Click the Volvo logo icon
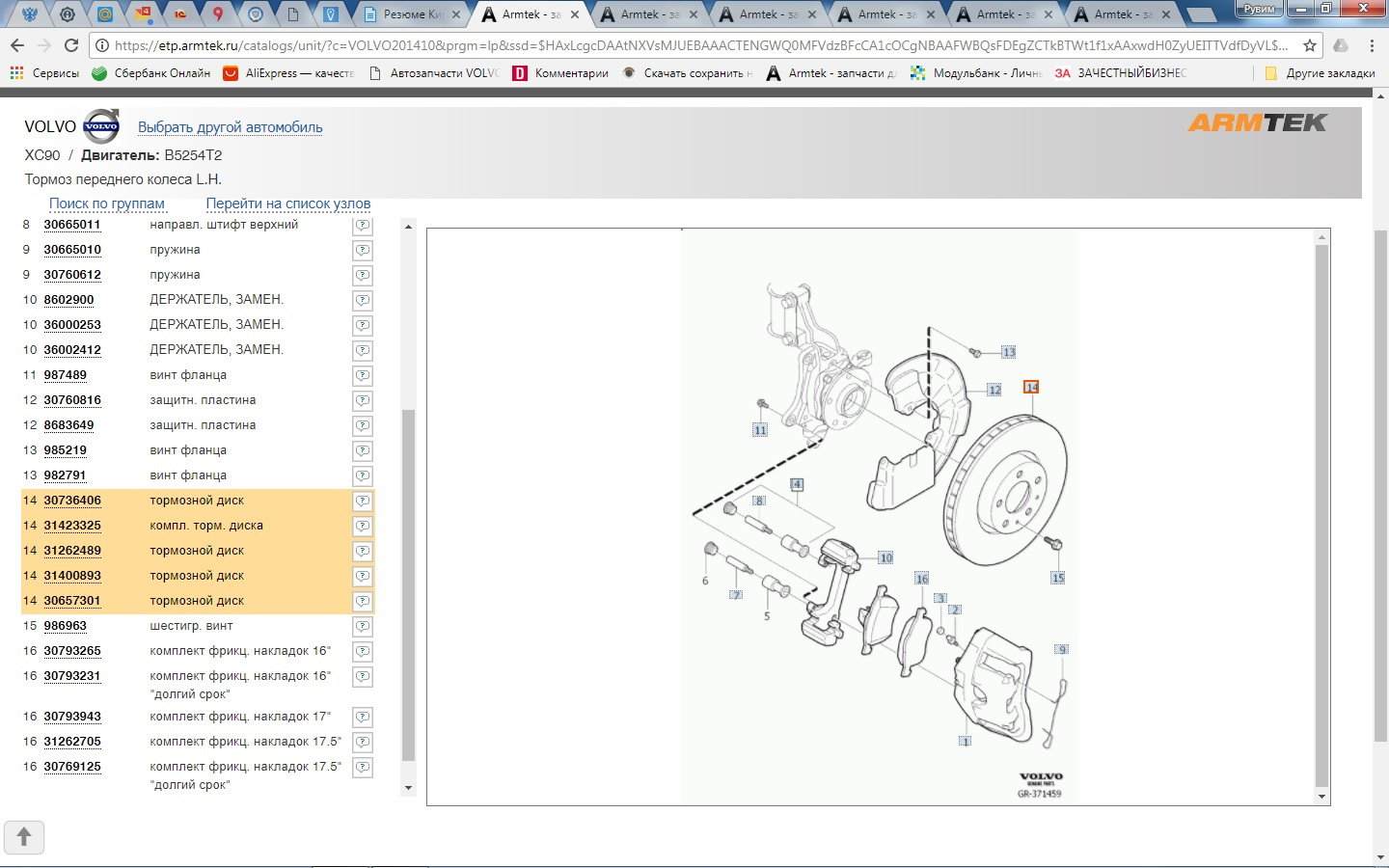The height and width of the screenshot is (868, 1389). (101, 126)
